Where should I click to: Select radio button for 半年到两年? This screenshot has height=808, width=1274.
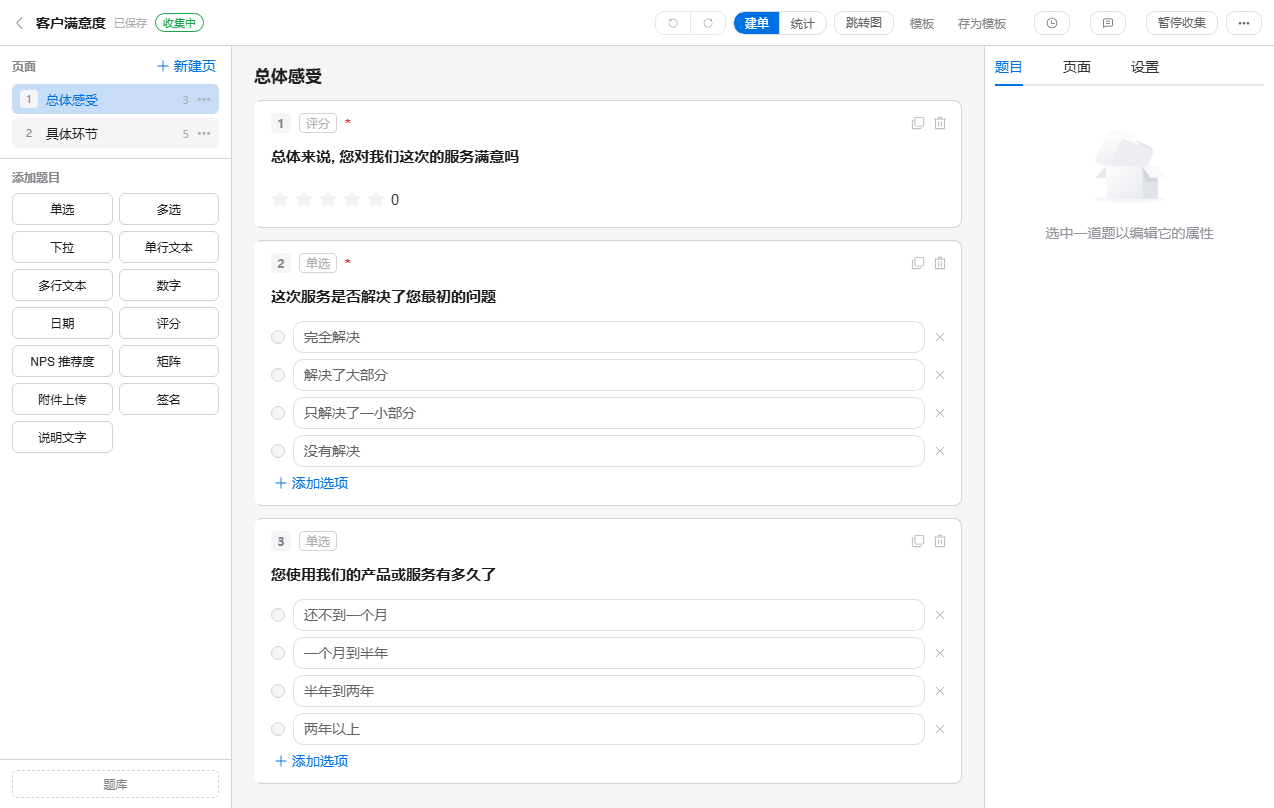[x=278, y=691]
